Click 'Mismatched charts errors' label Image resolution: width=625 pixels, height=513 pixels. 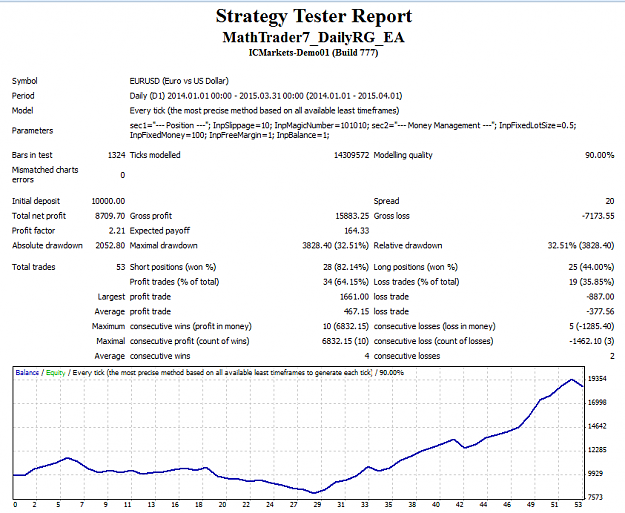point(45,175)
